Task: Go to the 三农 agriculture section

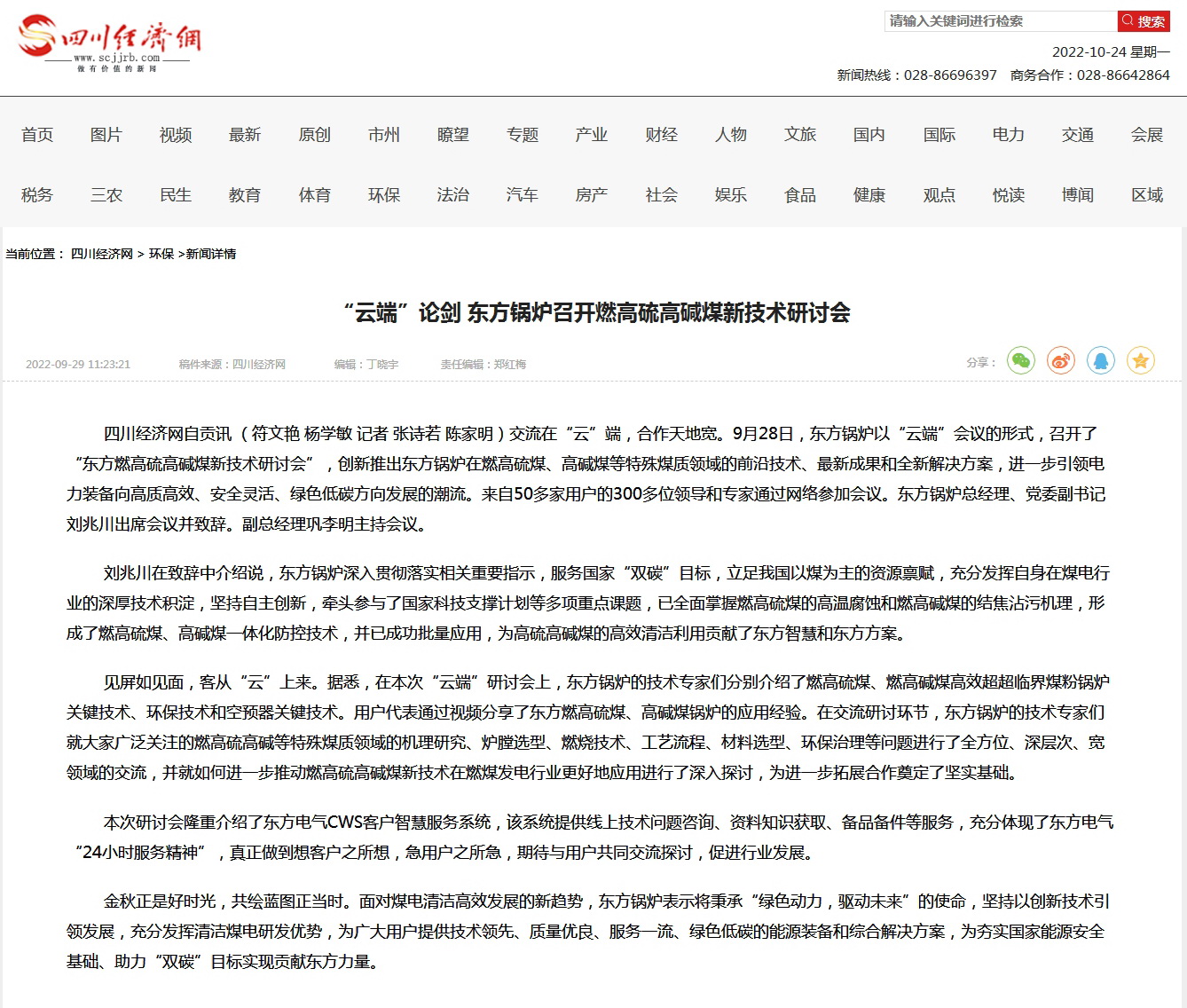Action: point(106,195)
